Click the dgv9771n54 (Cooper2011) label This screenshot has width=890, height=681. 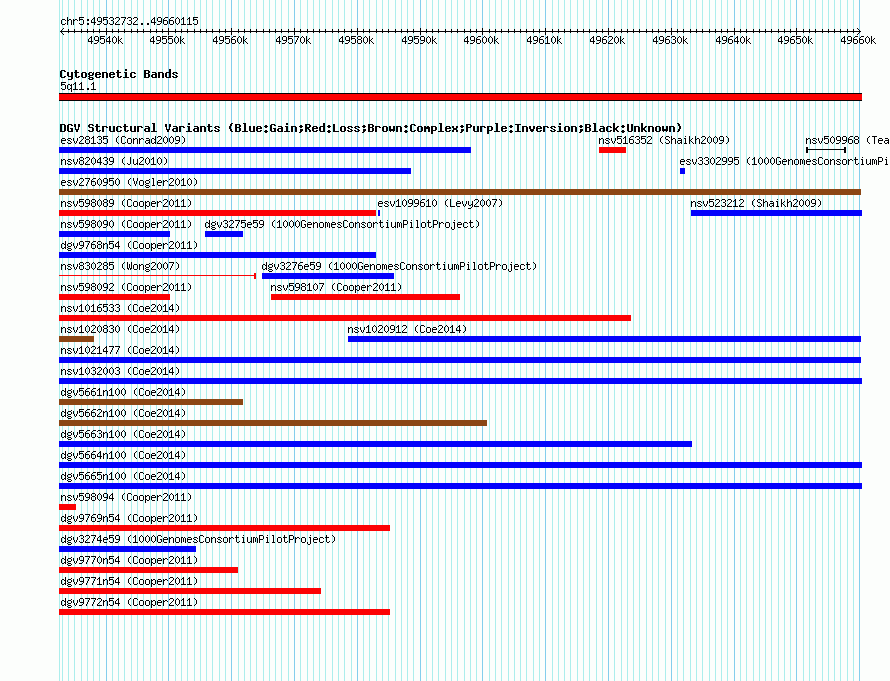point(129,581)
